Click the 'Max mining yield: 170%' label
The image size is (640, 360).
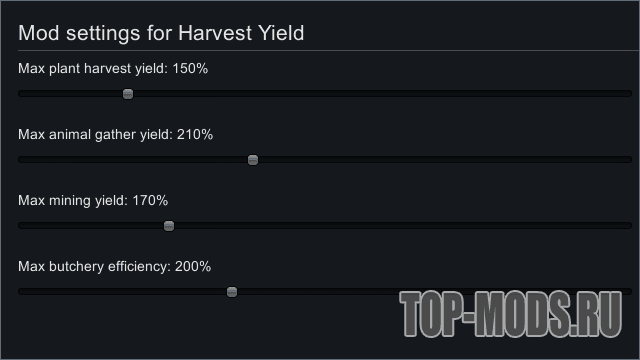coord(93,200)
